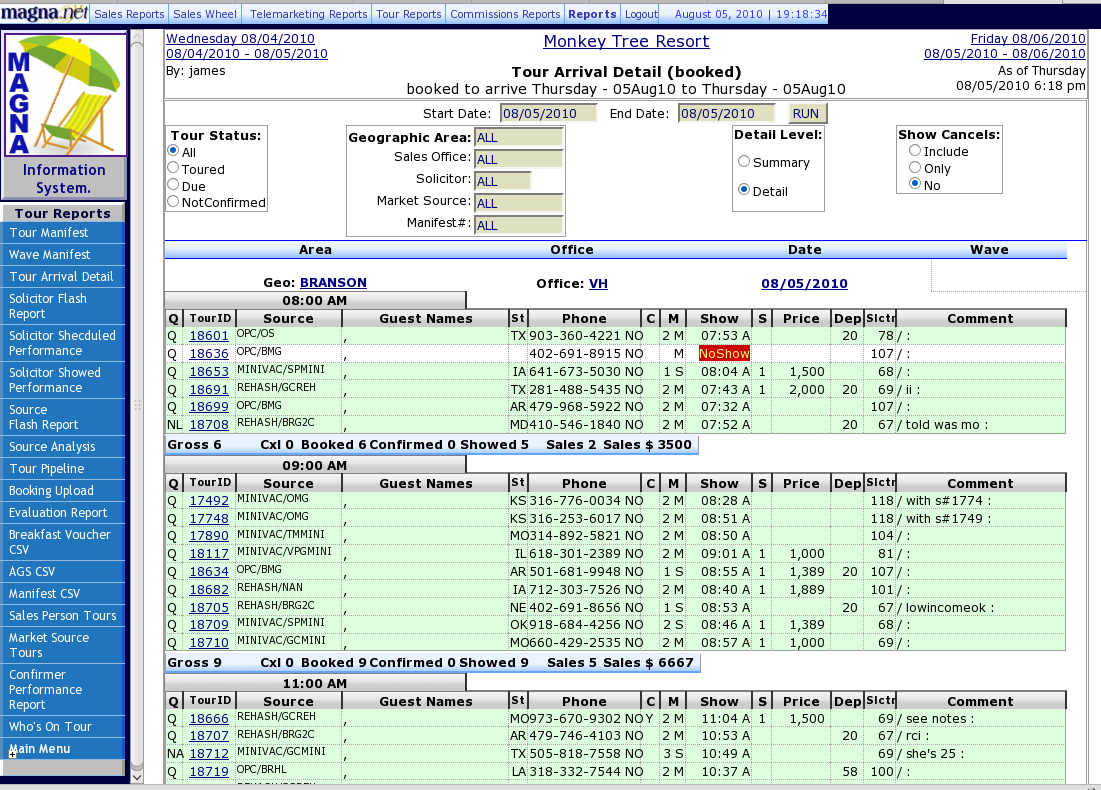Open Evaluation Report in sidebar
1101x790 pixels.
pyautogui.click(x=63, y=513)
